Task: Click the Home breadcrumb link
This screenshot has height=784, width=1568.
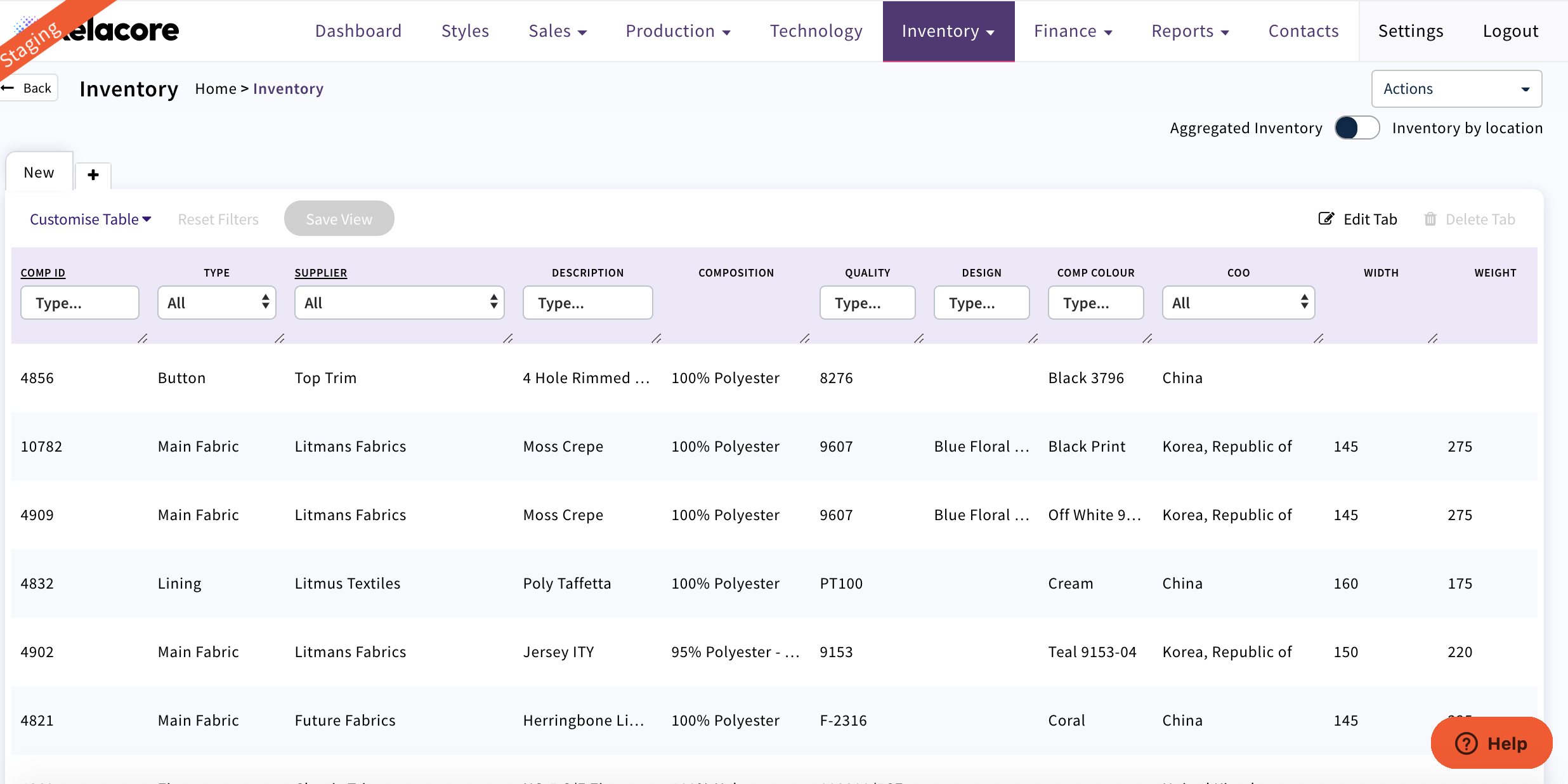Action: (x=215, y=89)
